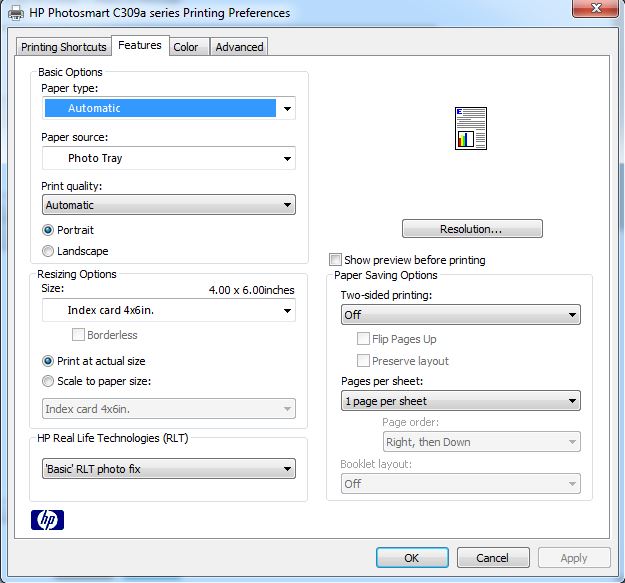Image resolution: width=625 pixels, height=583 pixels.
Task: Click the Resizing Options group label
Action: point(77,274)
